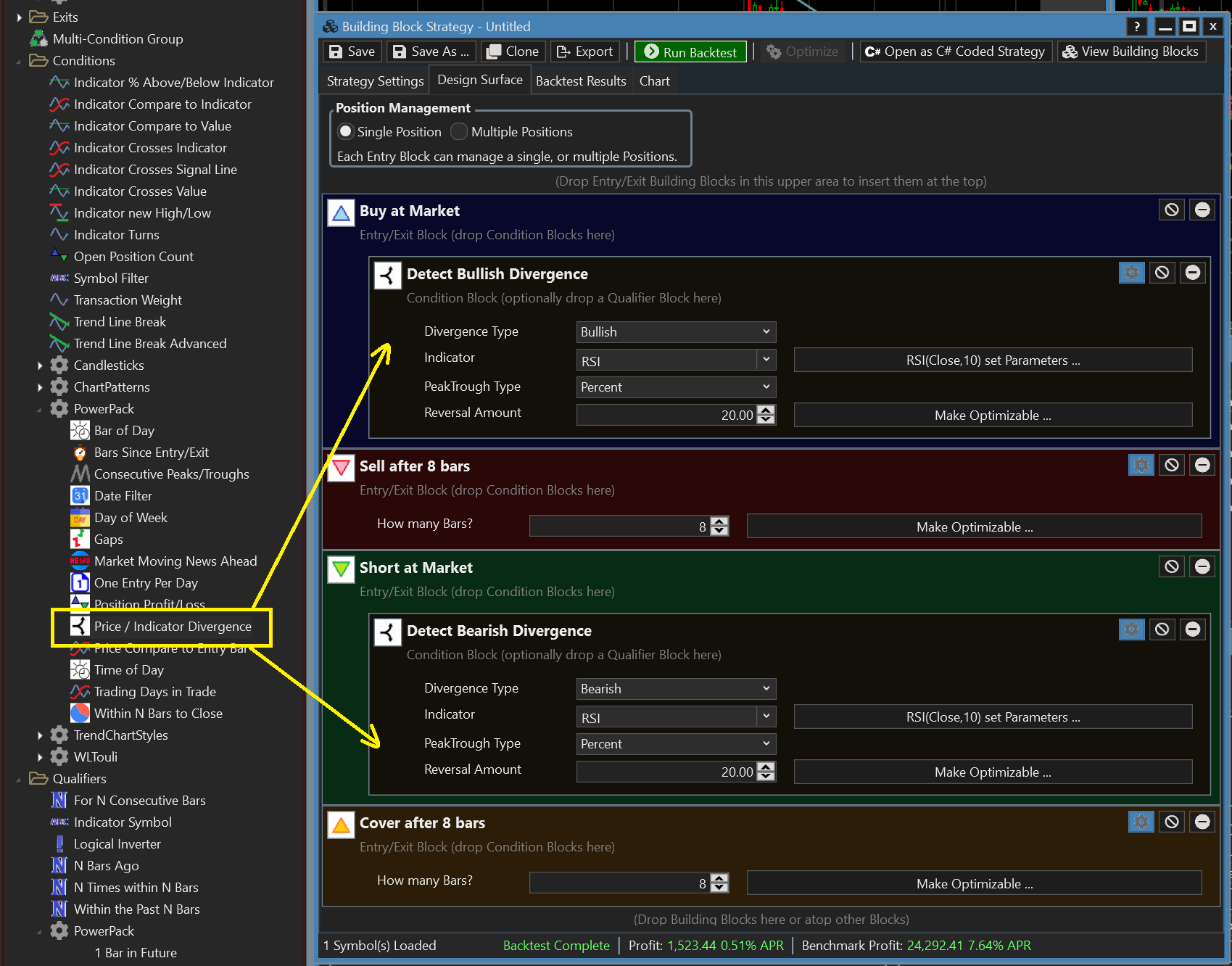Select Price / Indicator Divergence block

click(173, 627)
